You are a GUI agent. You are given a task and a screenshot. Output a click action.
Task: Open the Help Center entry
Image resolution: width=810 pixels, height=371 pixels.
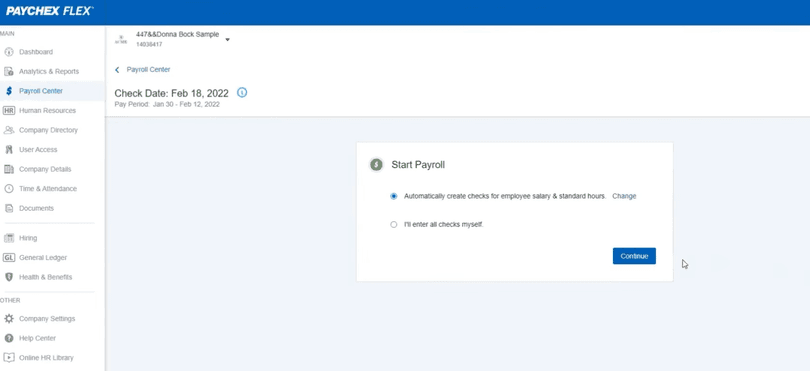point(37,338)
